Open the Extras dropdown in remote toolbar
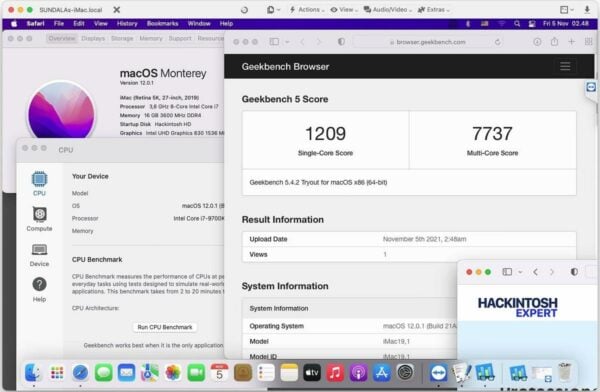 (x=434, y=10)
